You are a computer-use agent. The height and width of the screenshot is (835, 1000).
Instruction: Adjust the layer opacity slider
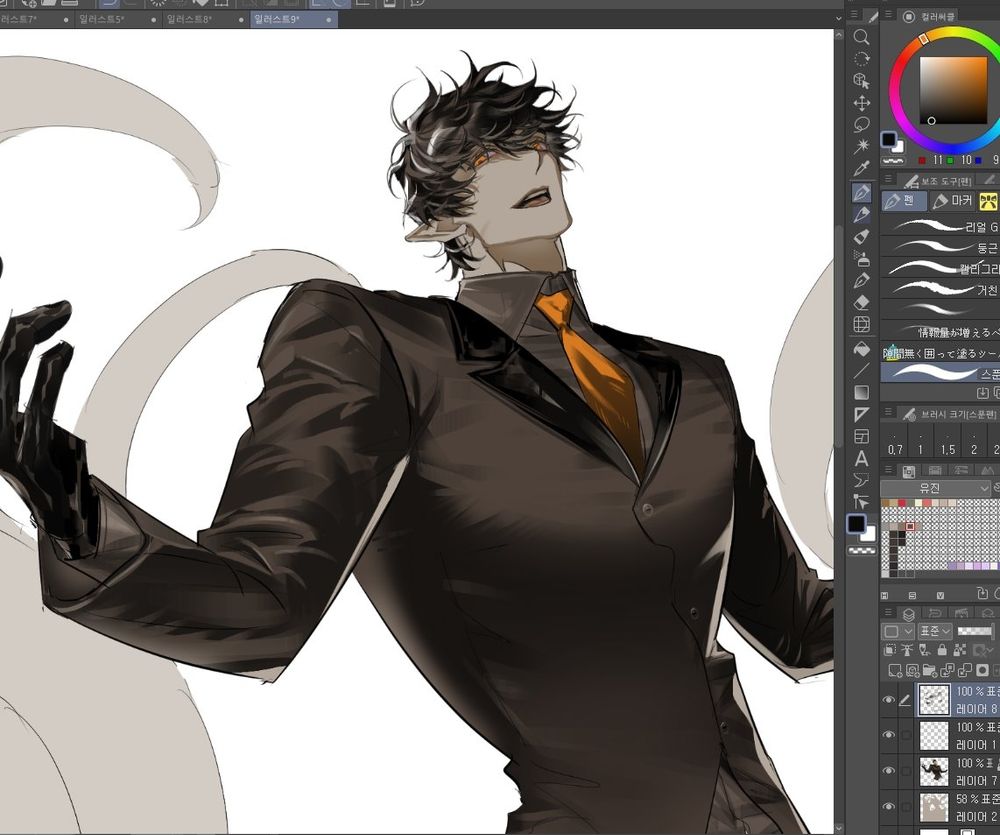(974, 632)
